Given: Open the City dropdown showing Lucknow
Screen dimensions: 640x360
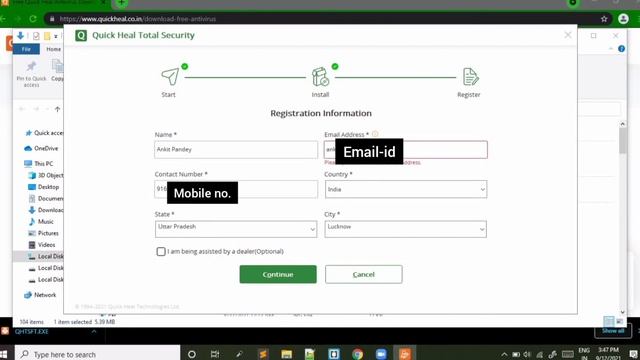Looking at the screenshot, I should click(406, 229).
